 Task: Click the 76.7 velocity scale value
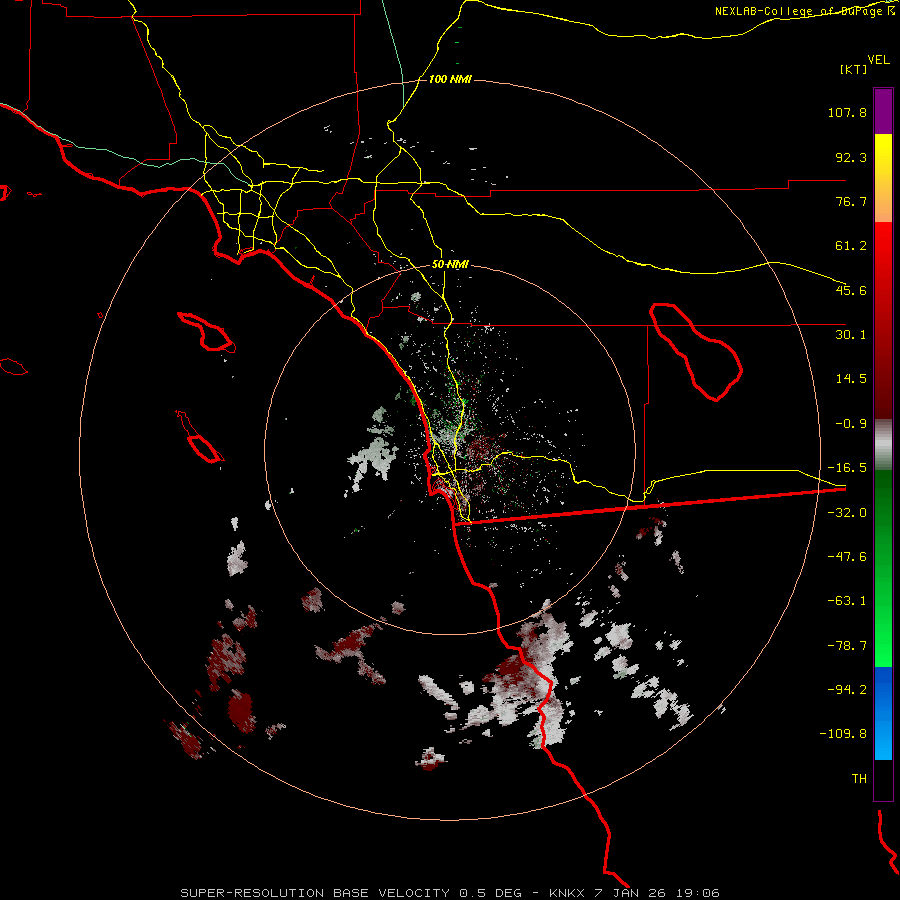pyautogui.click(x=851, y=201)
